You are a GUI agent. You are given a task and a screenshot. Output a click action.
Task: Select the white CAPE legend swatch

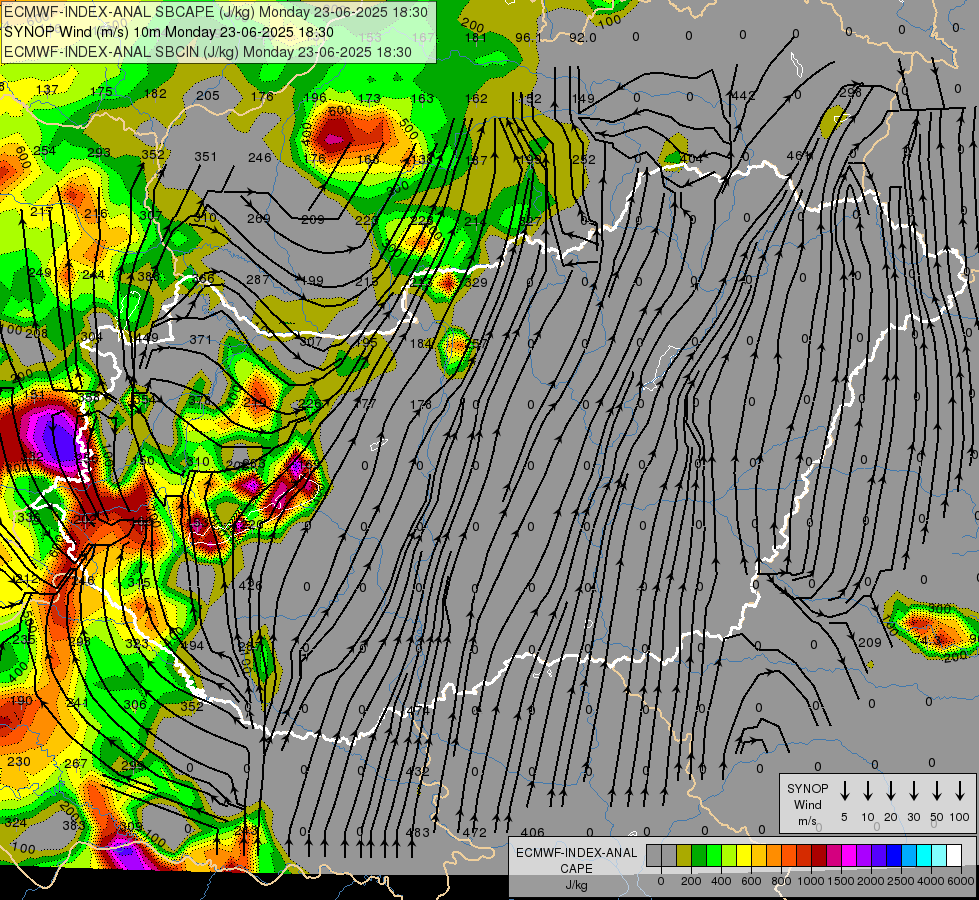point(953,855)
